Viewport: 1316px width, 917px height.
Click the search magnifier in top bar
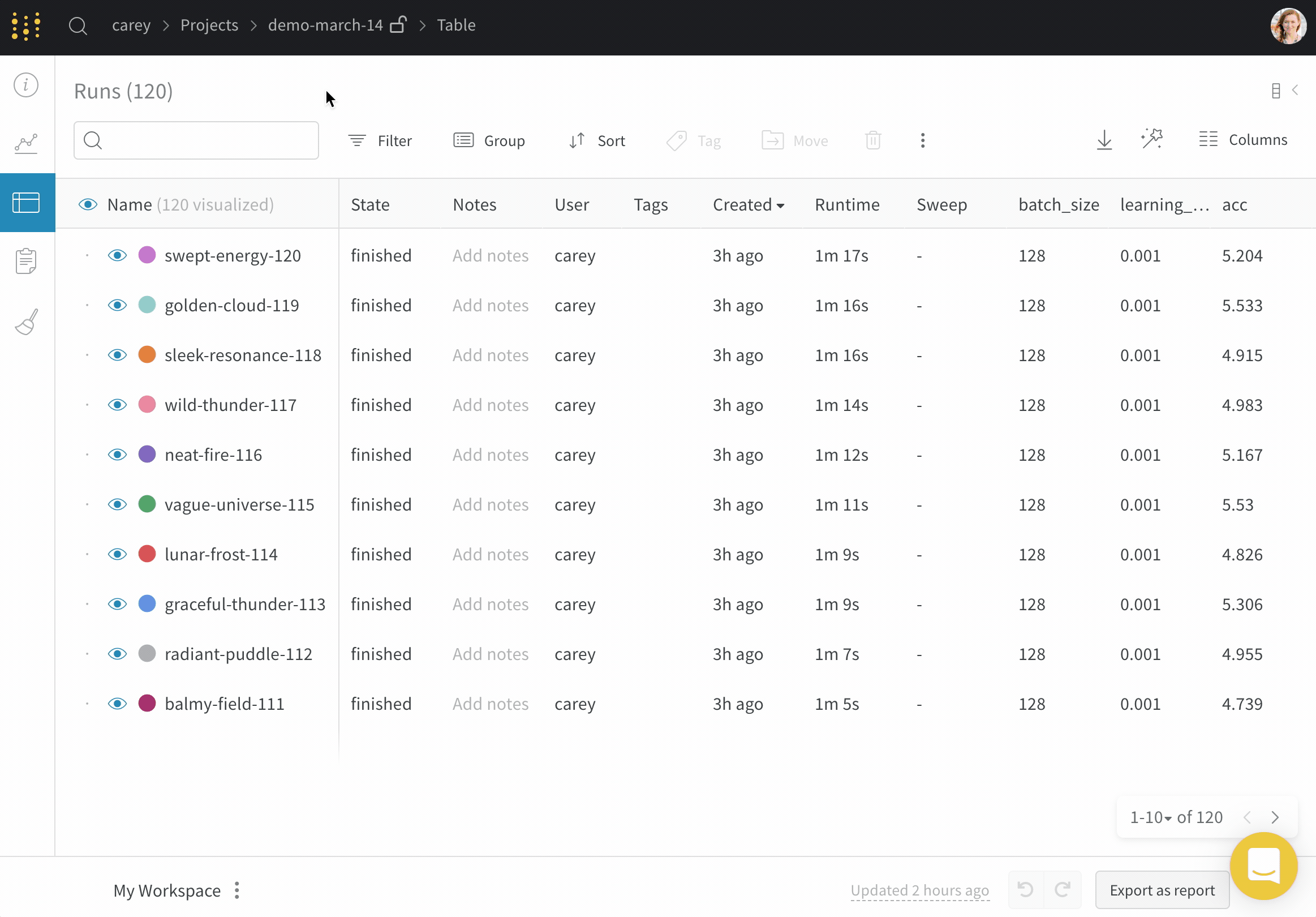coord(78,26)
